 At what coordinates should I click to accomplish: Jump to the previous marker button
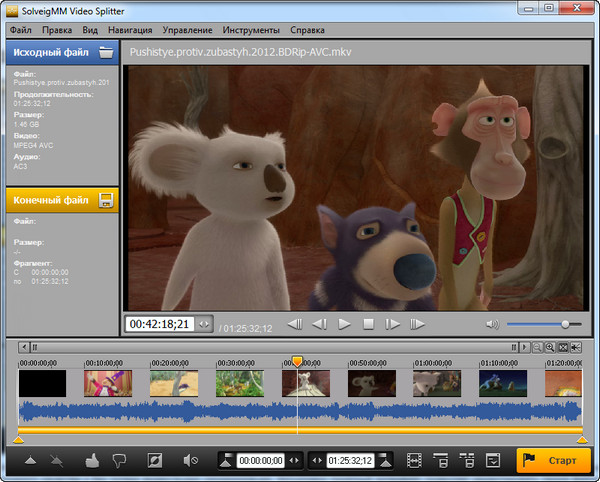(295, 324)
